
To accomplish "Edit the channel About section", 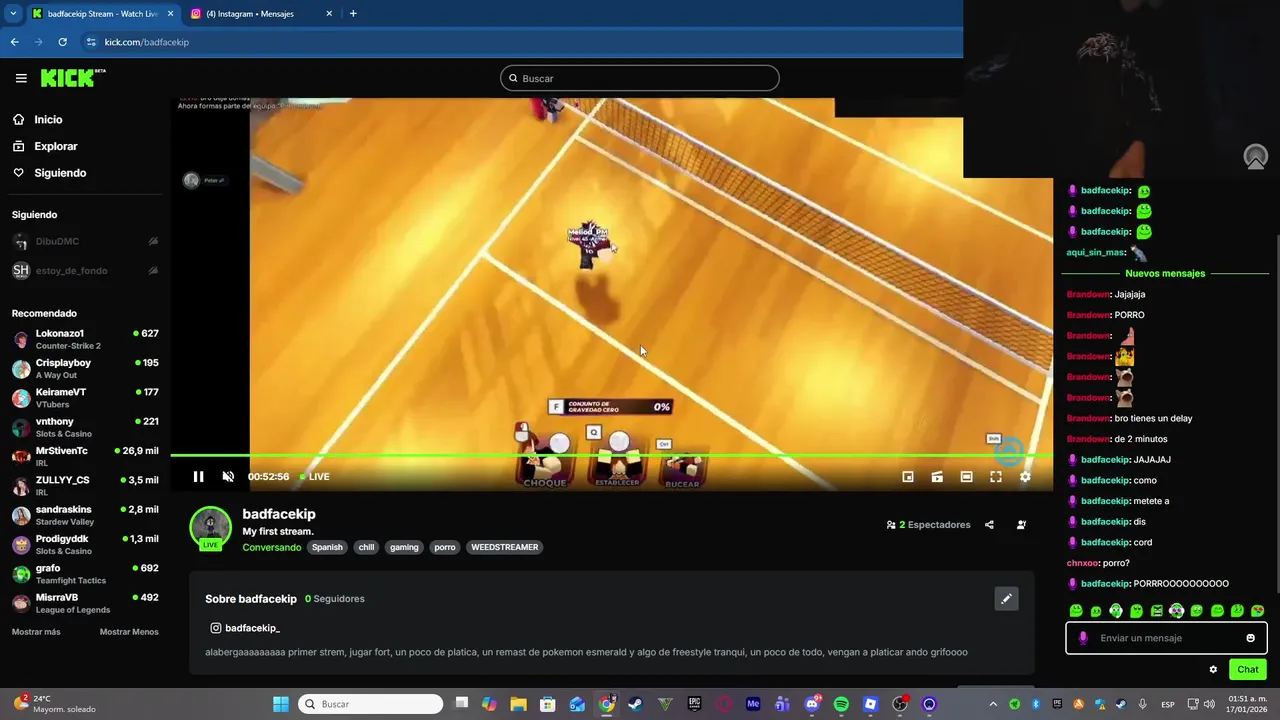I will click(1006, 598).
